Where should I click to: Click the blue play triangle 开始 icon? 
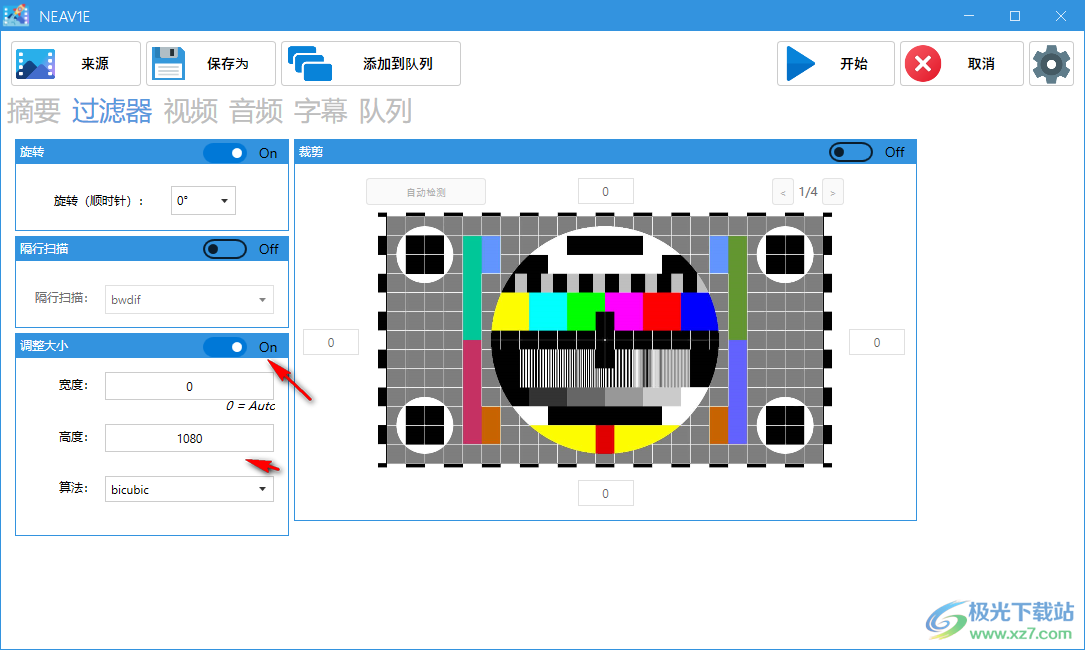801,64
